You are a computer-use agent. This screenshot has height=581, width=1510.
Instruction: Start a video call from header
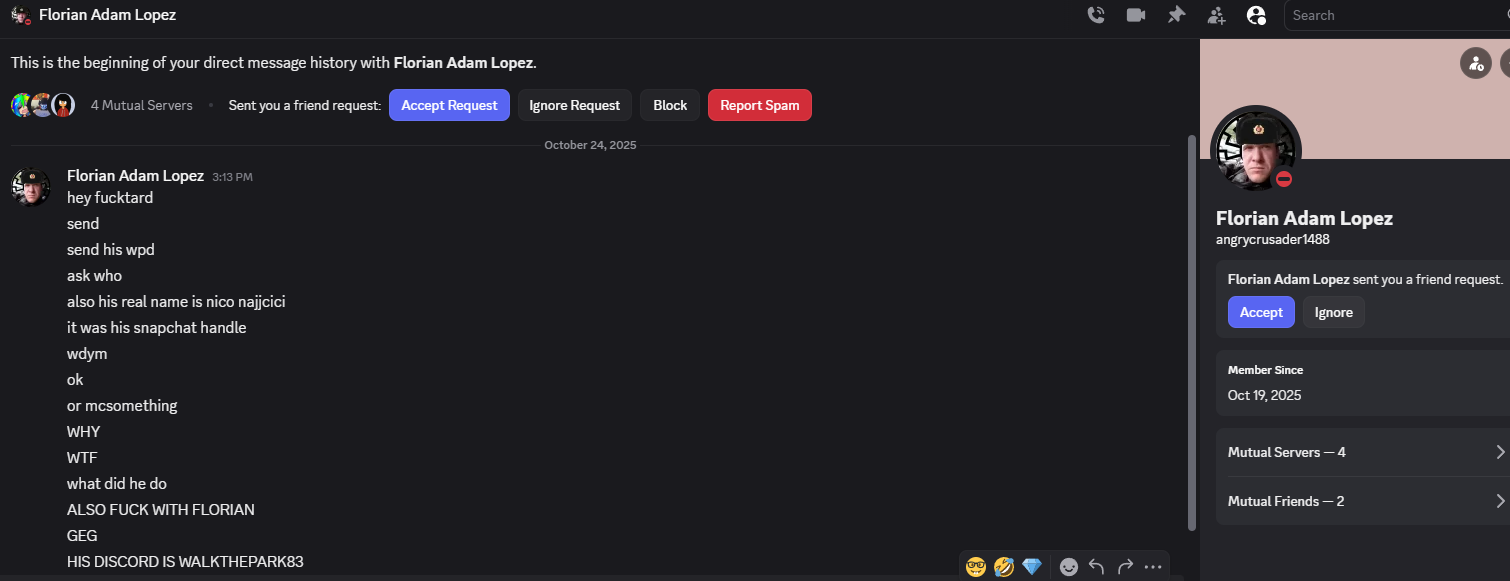point(1135,15)
